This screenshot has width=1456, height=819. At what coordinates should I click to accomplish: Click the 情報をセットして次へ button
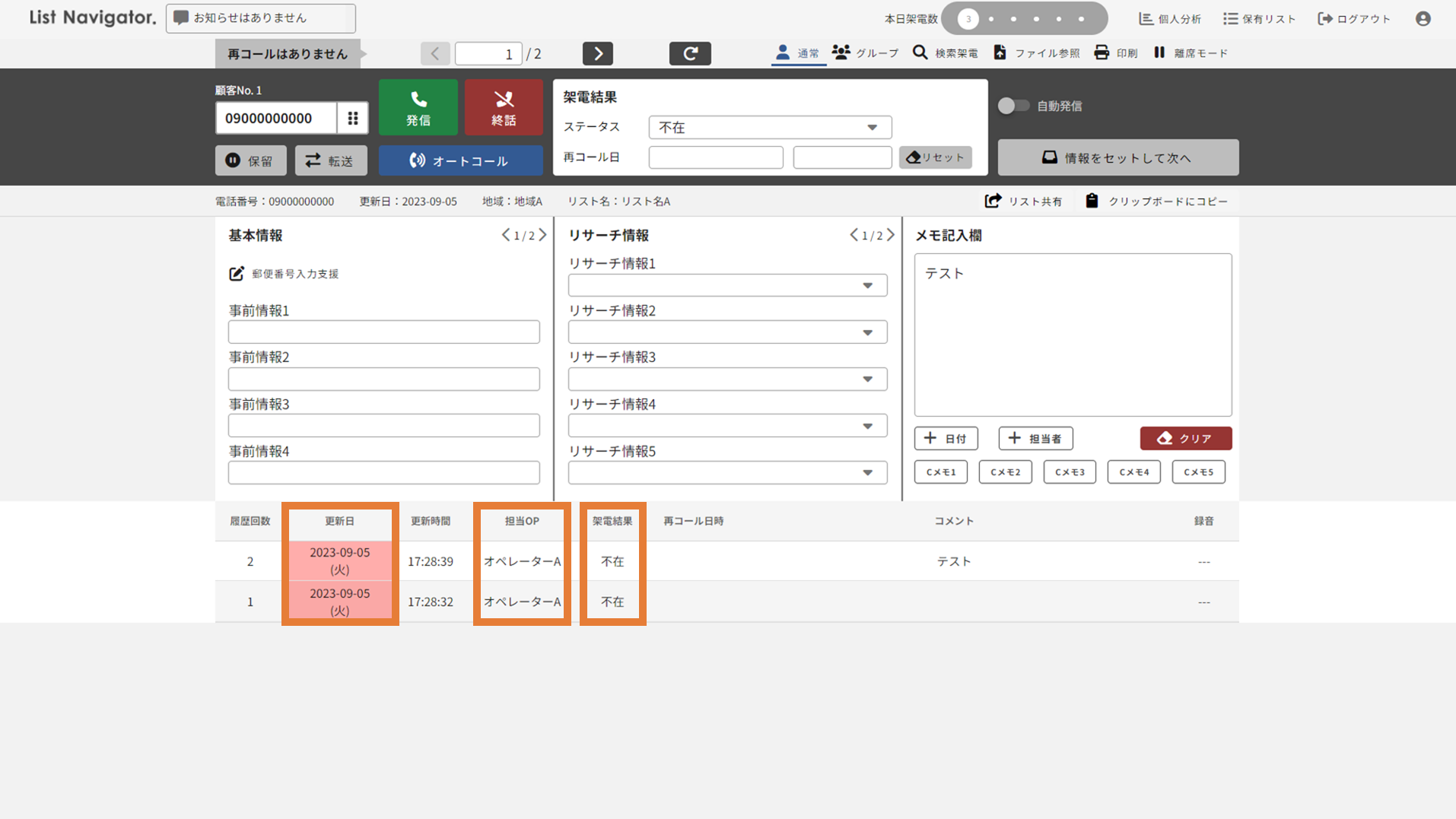(1117, 157)
